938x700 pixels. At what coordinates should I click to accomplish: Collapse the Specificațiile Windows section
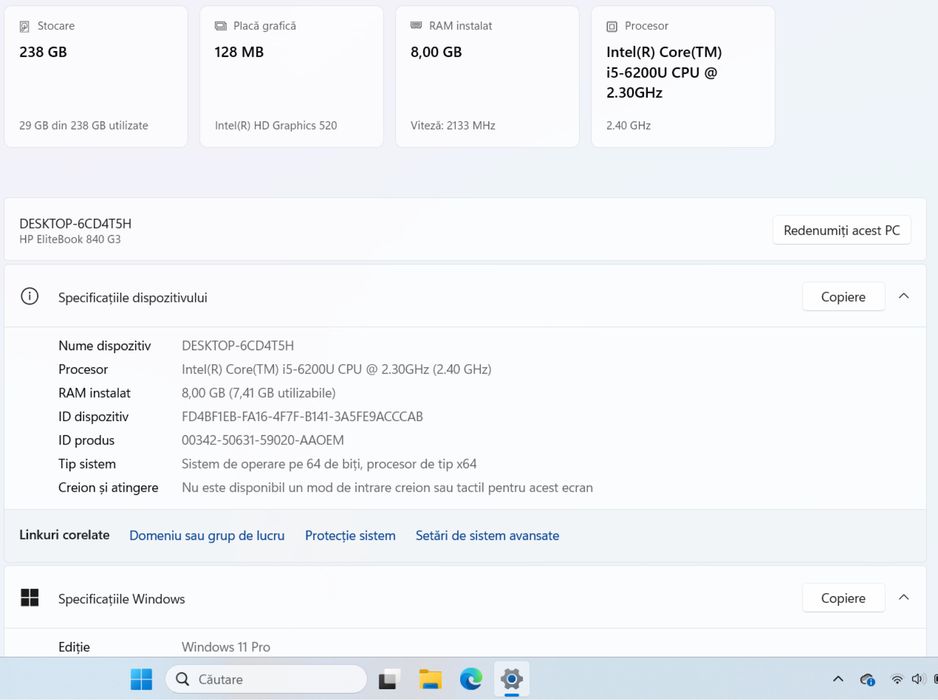[904, 598]
